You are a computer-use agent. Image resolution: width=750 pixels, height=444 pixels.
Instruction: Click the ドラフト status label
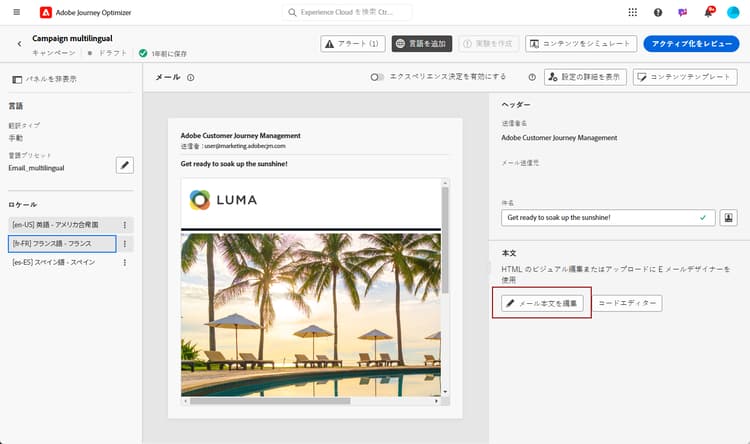112,53
